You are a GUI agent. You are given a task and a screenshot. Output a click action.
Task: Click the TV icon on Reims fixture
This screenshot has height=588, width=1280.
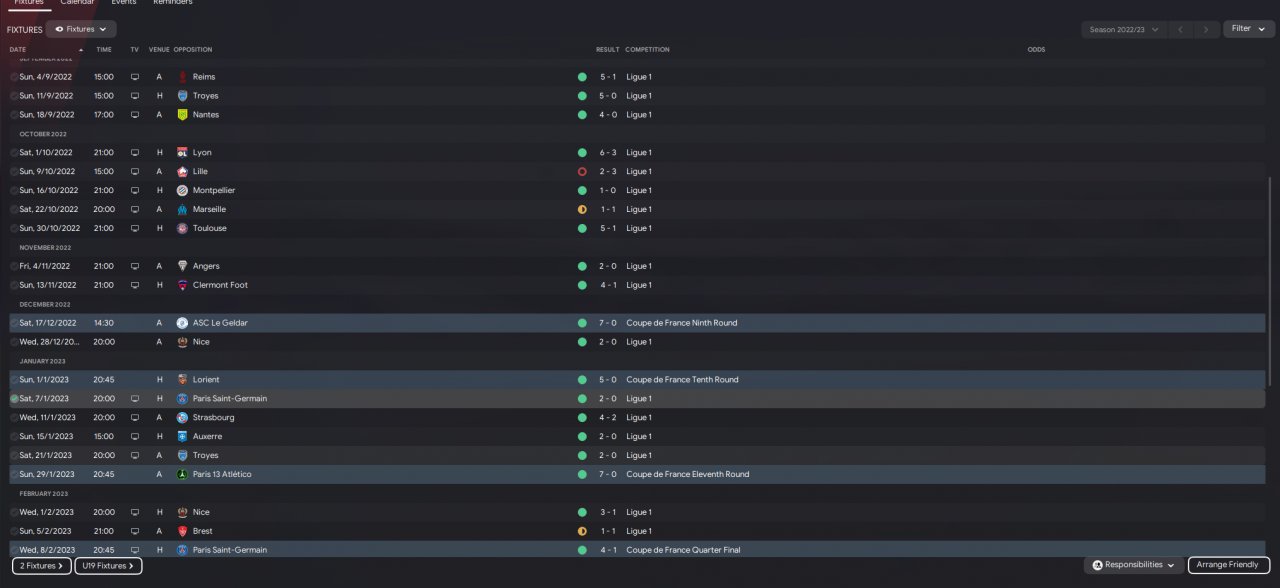tap(135, 77)
